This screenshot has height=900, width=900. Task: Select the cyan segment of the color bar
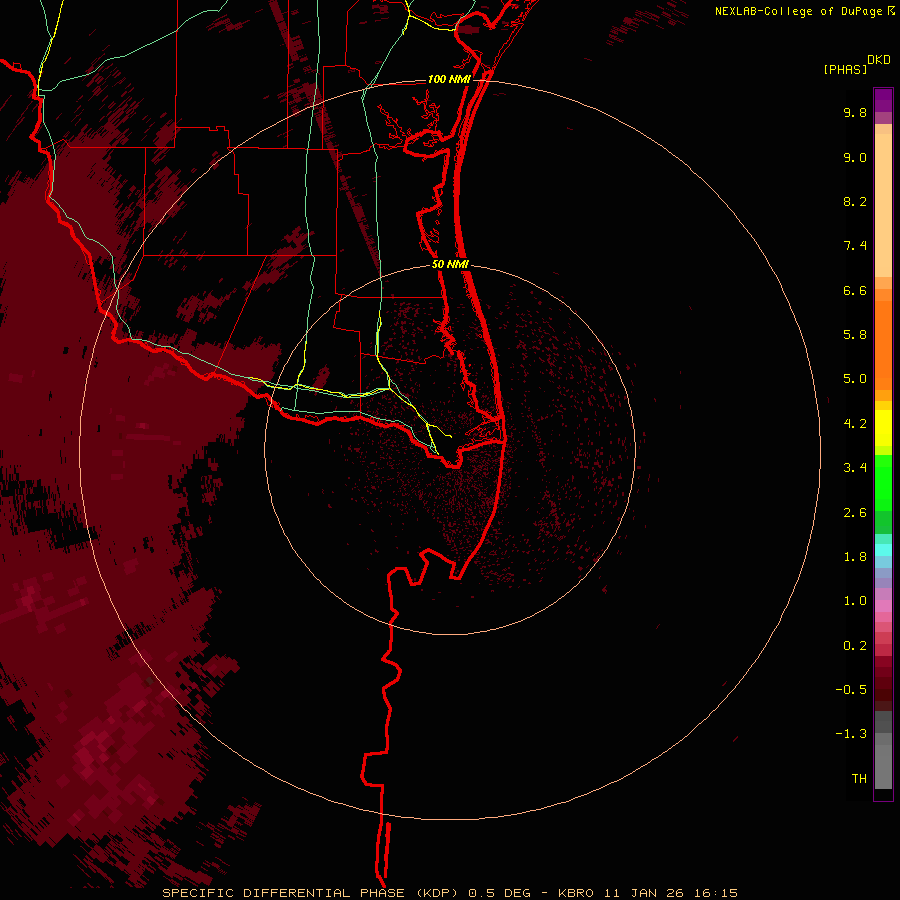coord(883,550)
